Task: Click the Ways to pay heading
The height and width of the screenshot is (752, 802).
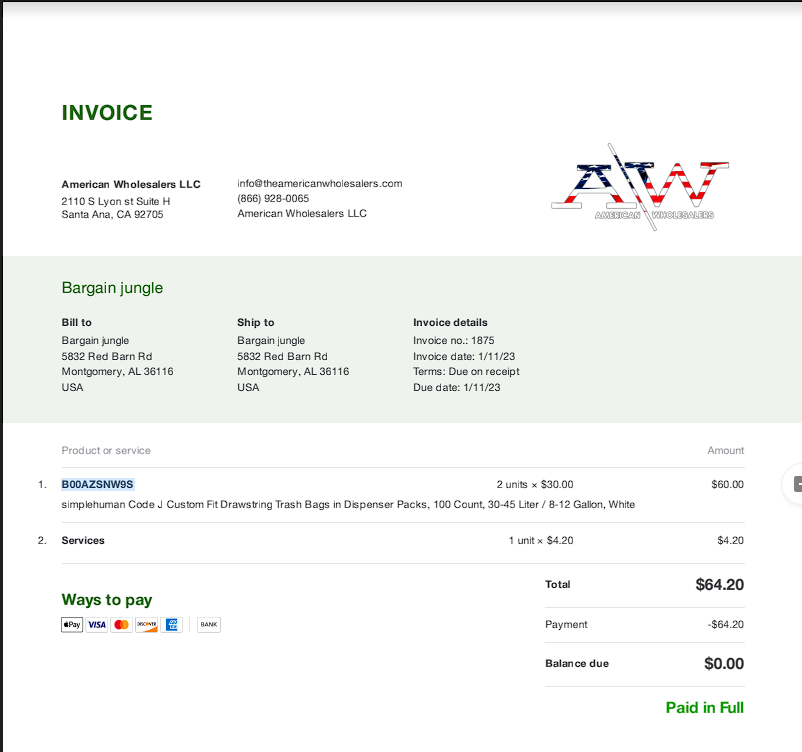Action: pos(107,600)
